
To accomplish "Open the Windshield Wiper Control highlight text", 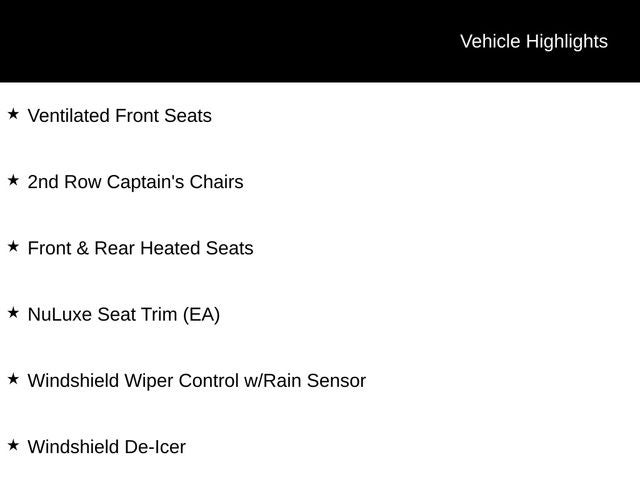I will 196,381.
